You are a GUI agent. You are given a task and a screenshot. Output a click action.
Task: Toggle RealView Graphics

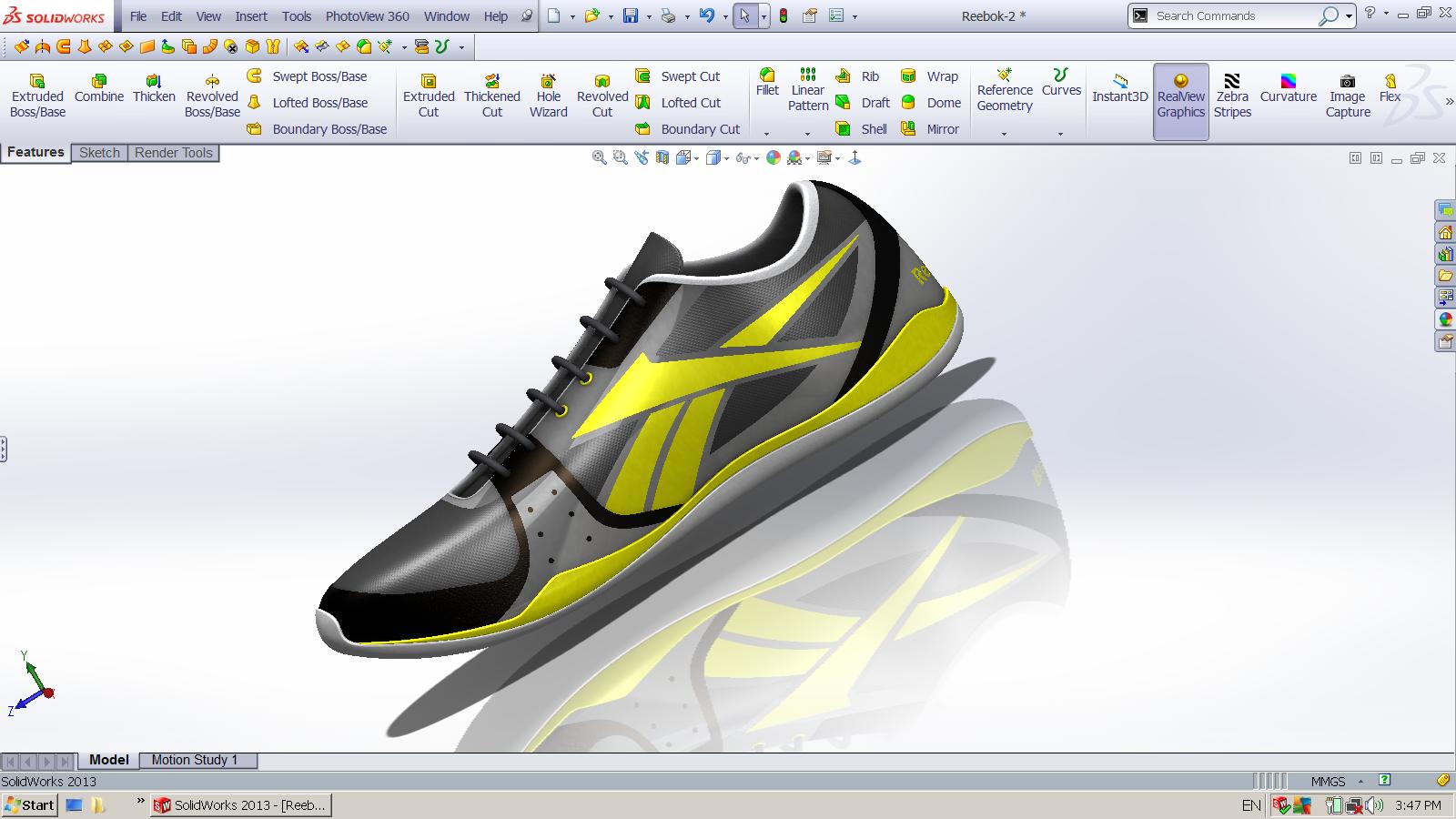[1181, 102]
